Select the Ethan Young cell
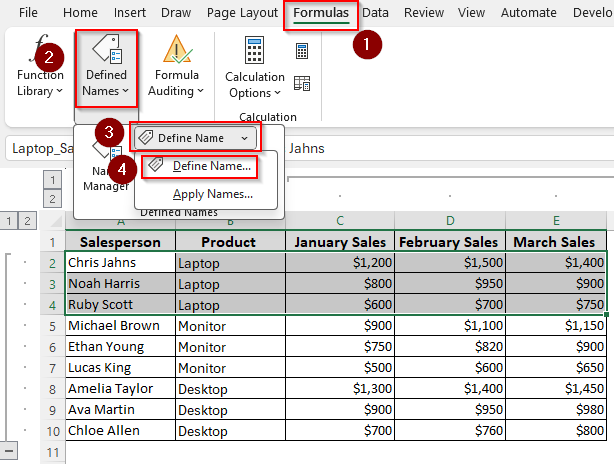Screen dimensions: 614x464 pos(120,347)
